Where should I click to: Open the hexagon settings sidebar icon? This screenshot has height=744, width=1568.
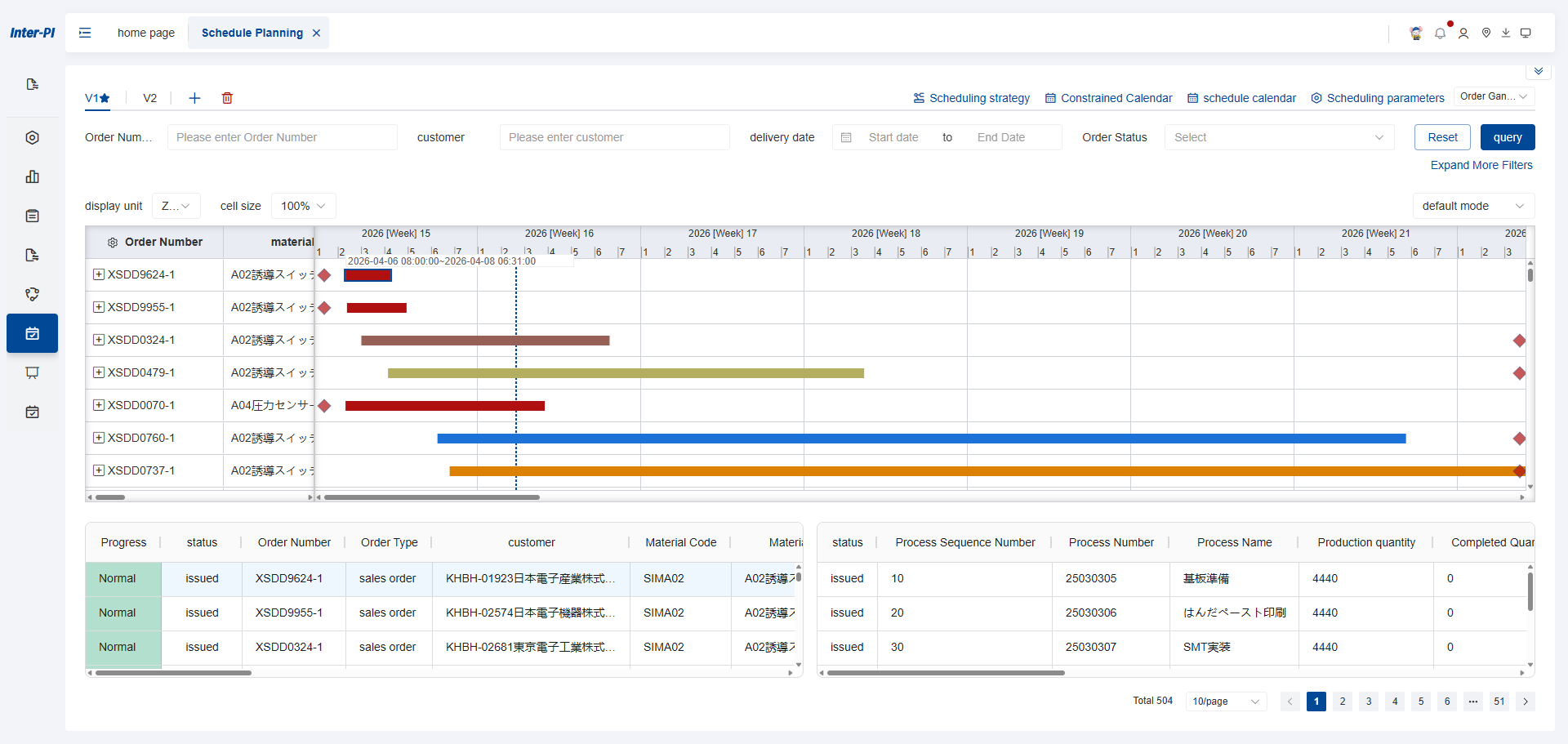[33, 137]
